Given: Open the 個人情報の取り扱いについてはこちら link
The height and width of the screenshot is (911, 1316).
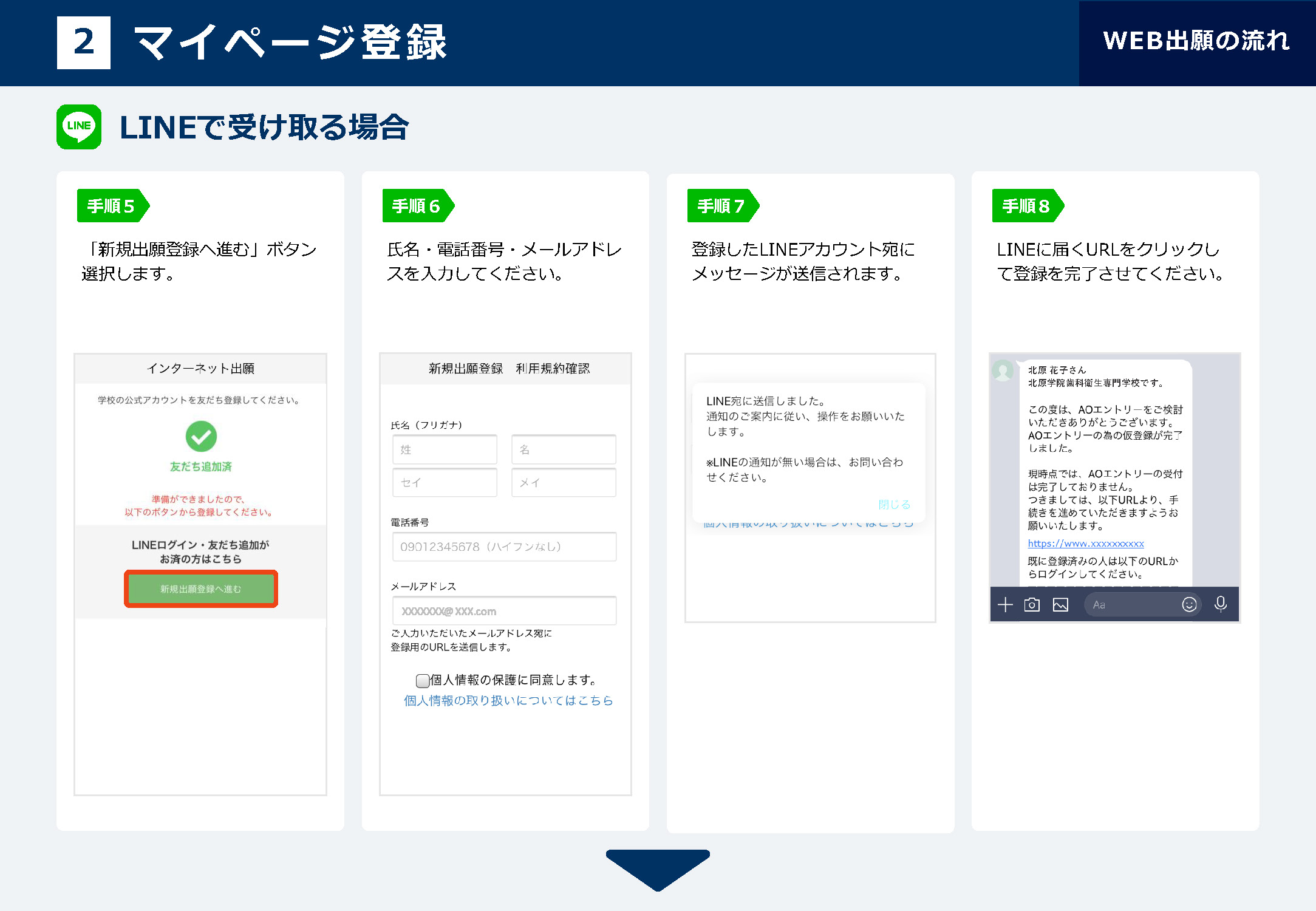Looking at the screenshot, I should [x=508, y=700].
